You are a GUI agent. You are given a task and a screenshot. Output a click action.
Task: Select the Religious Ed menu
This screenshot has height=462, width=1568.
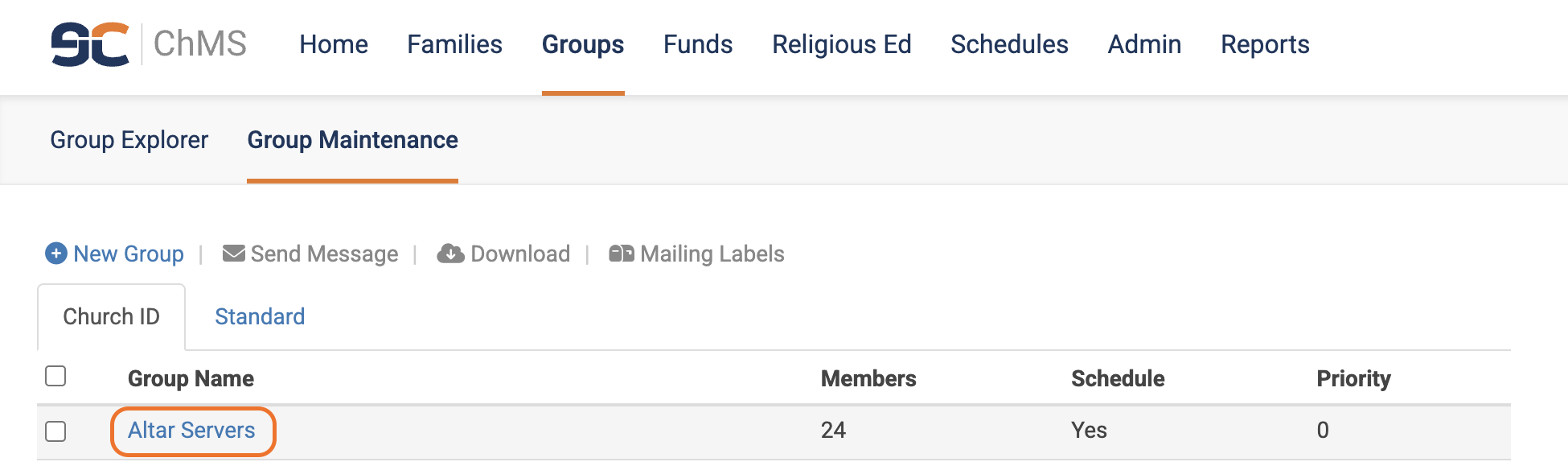click(842, 44)
